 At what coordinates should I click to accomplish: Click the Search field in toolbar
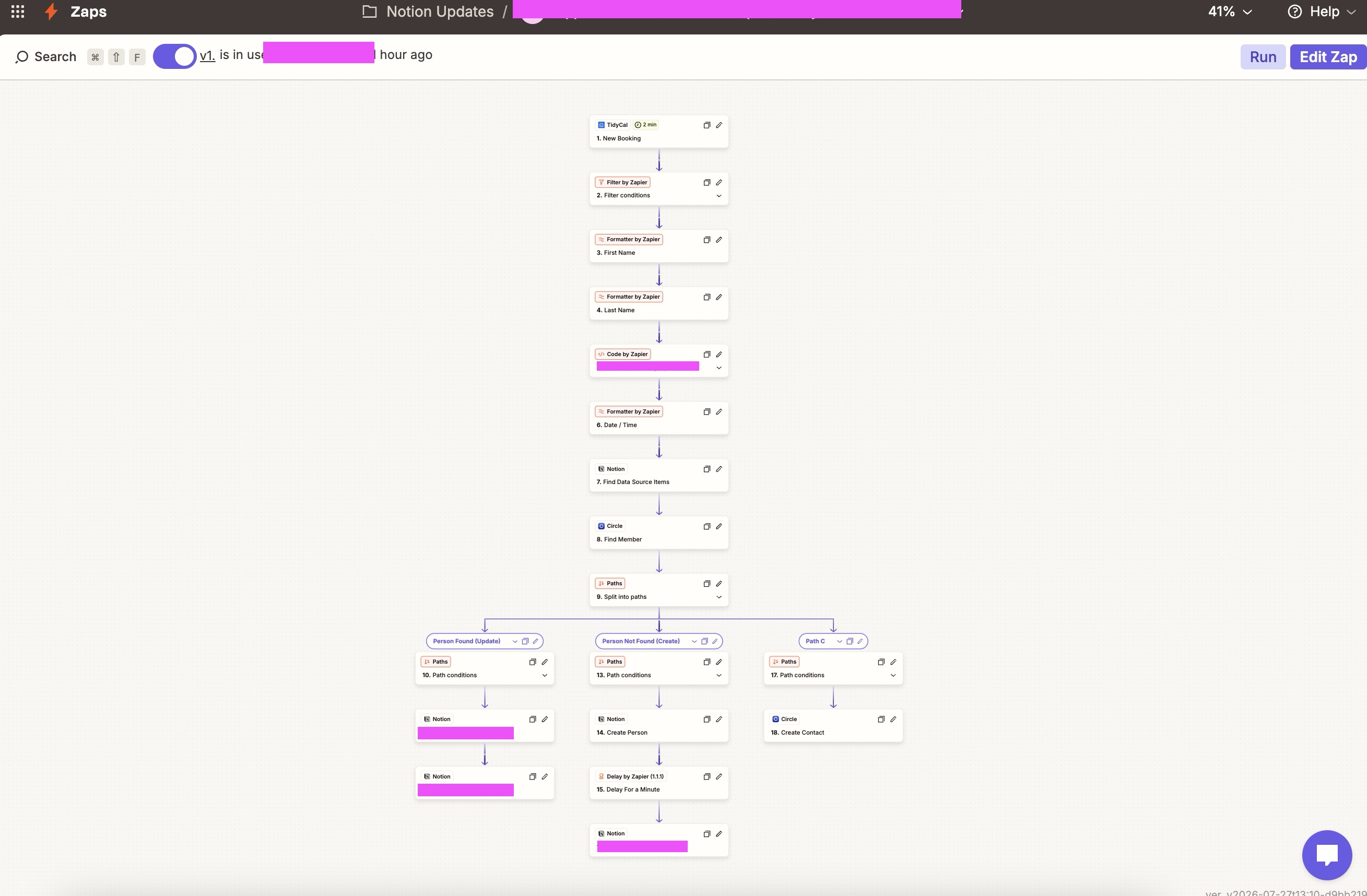point(46,57)
